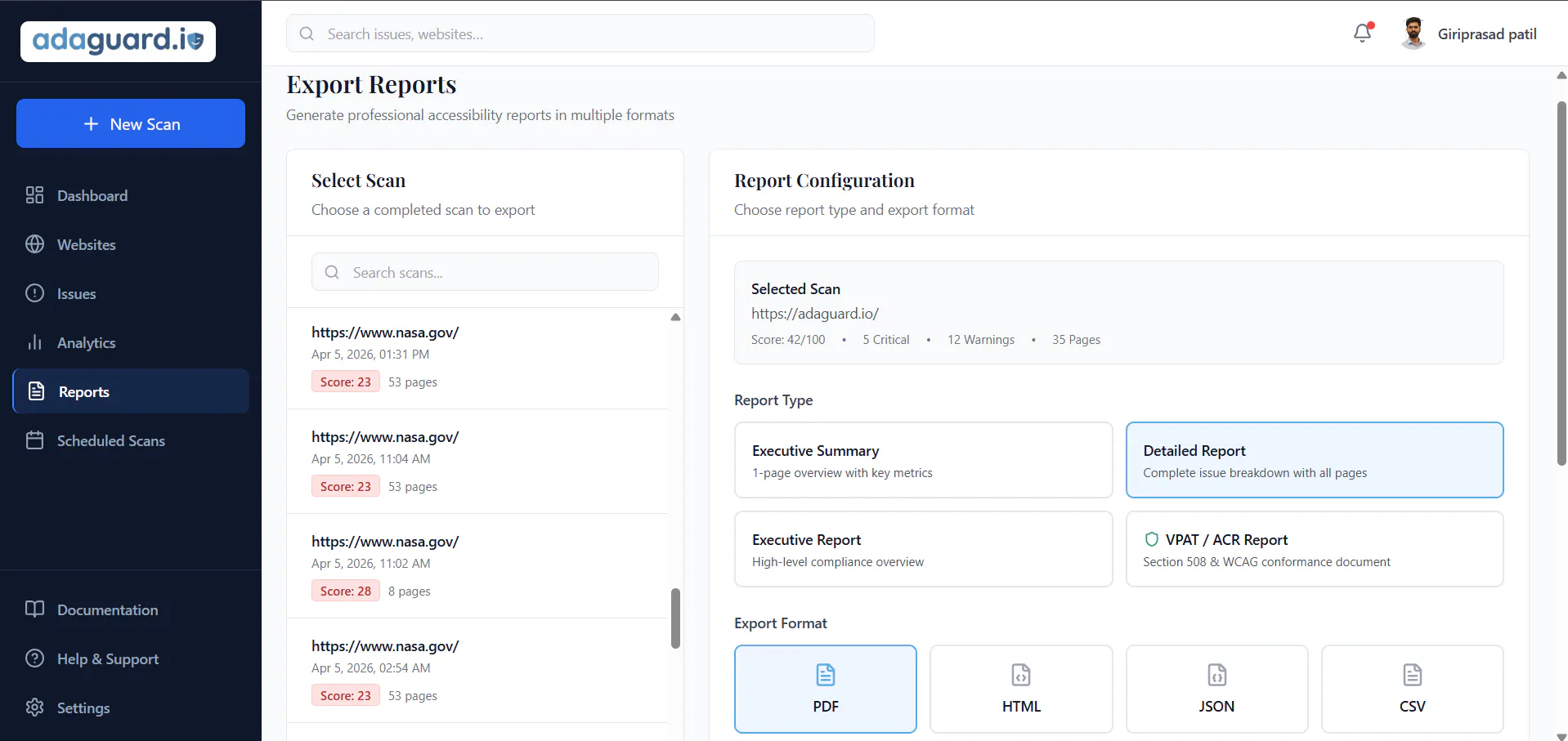Go to Websites section
The height and width of the screenshot is (741, 1568).
tap(131, 244)
